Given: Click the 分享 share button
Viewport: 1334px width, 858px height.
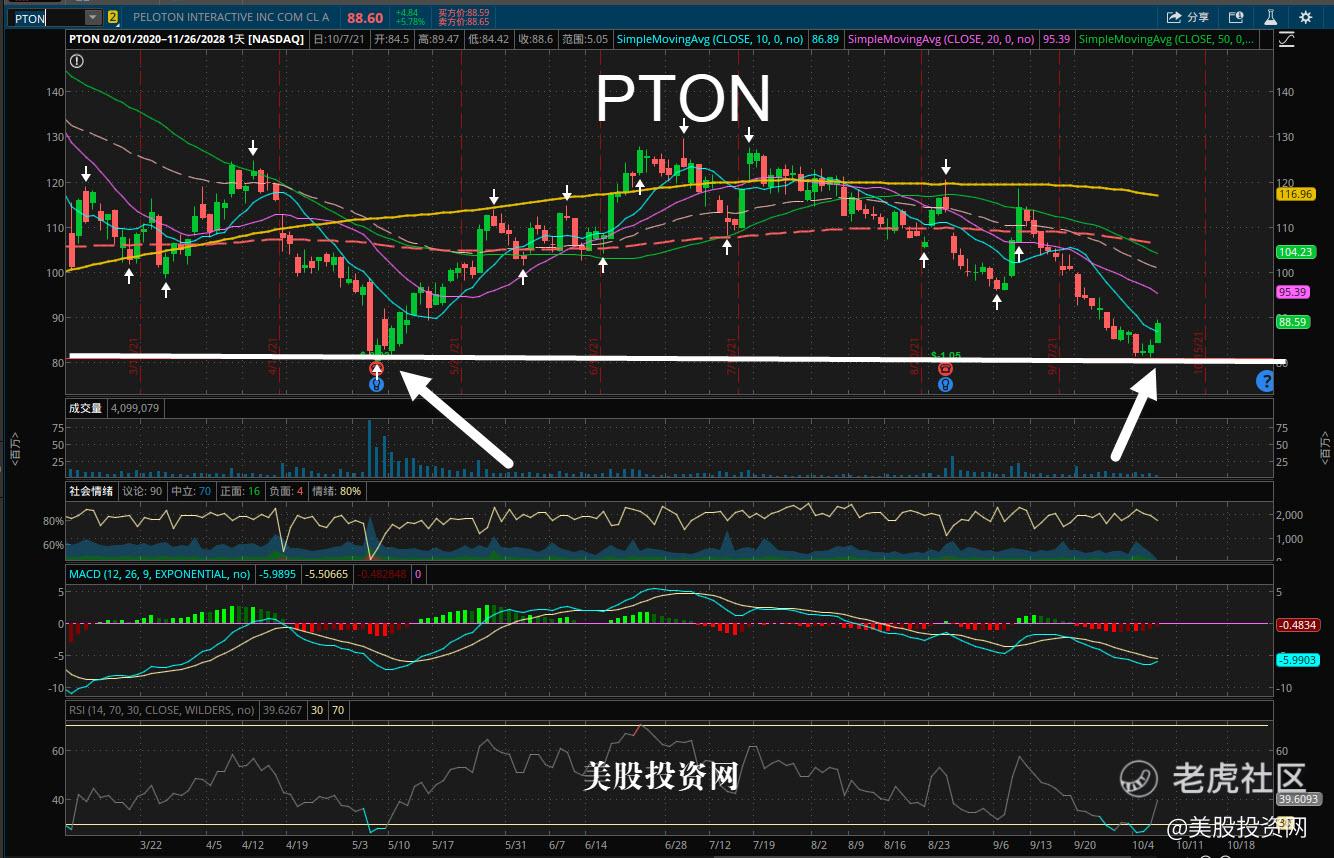Looking at the screenshot, I should (1189, 17).
